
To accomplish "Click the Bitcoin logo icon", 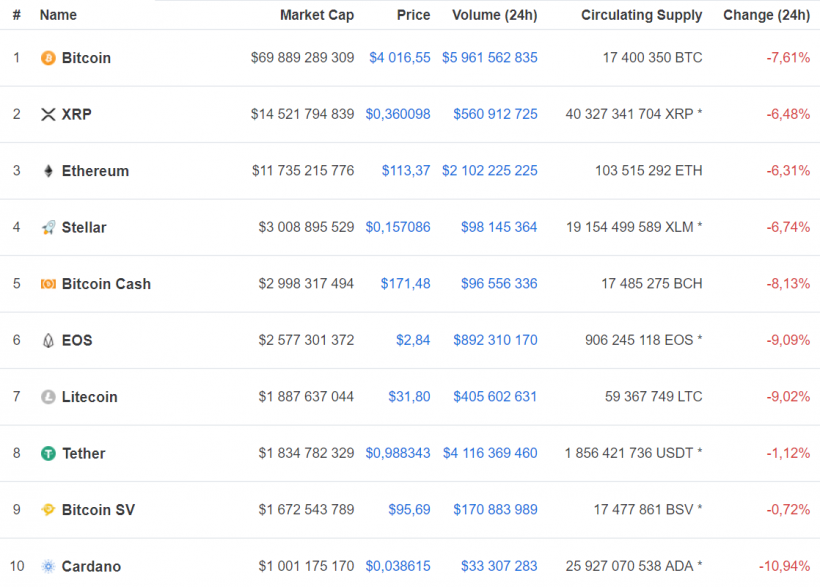I will point(47,58).
